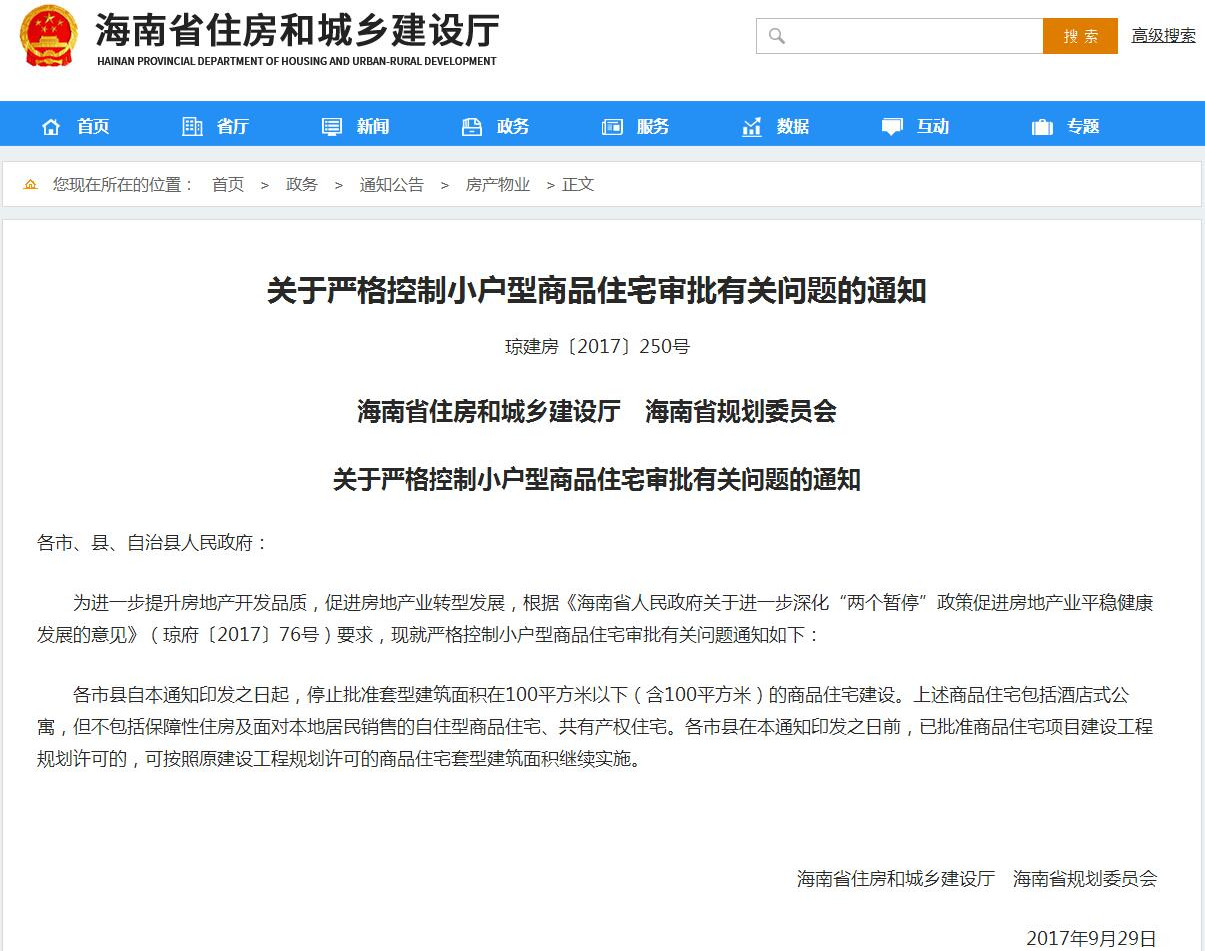The width and height of the screenshot is (1205, 951).
Task: Click the newspaper icon beside 新闻
Action: 332,127
